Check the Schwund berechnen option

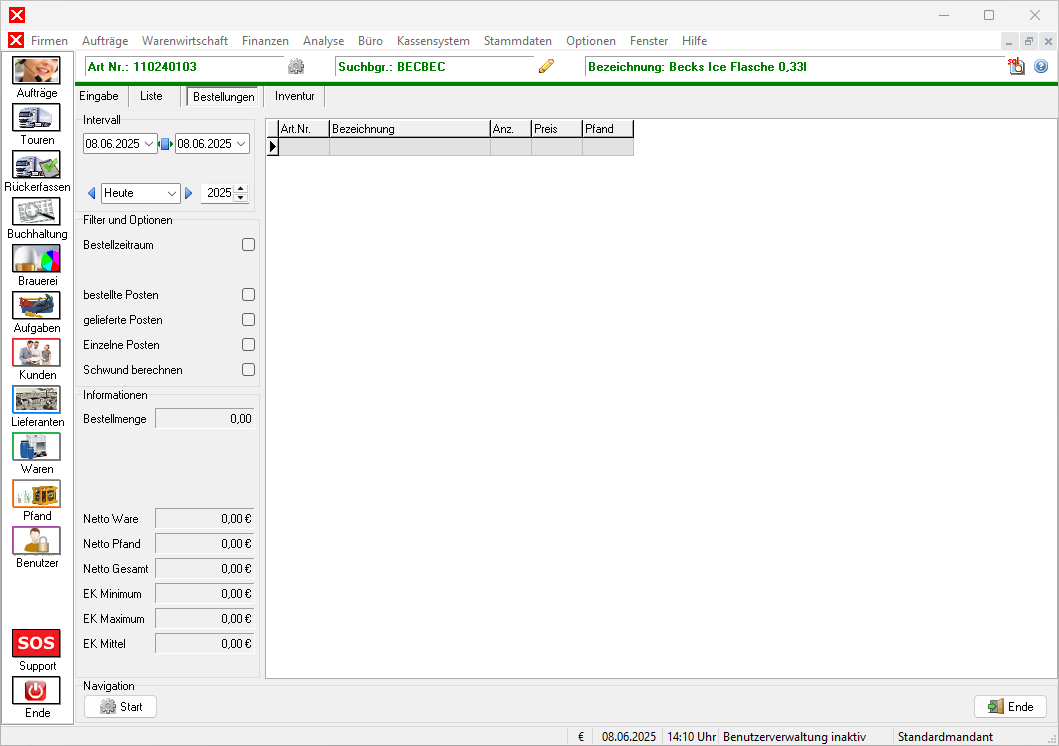(x=248, y=370)
